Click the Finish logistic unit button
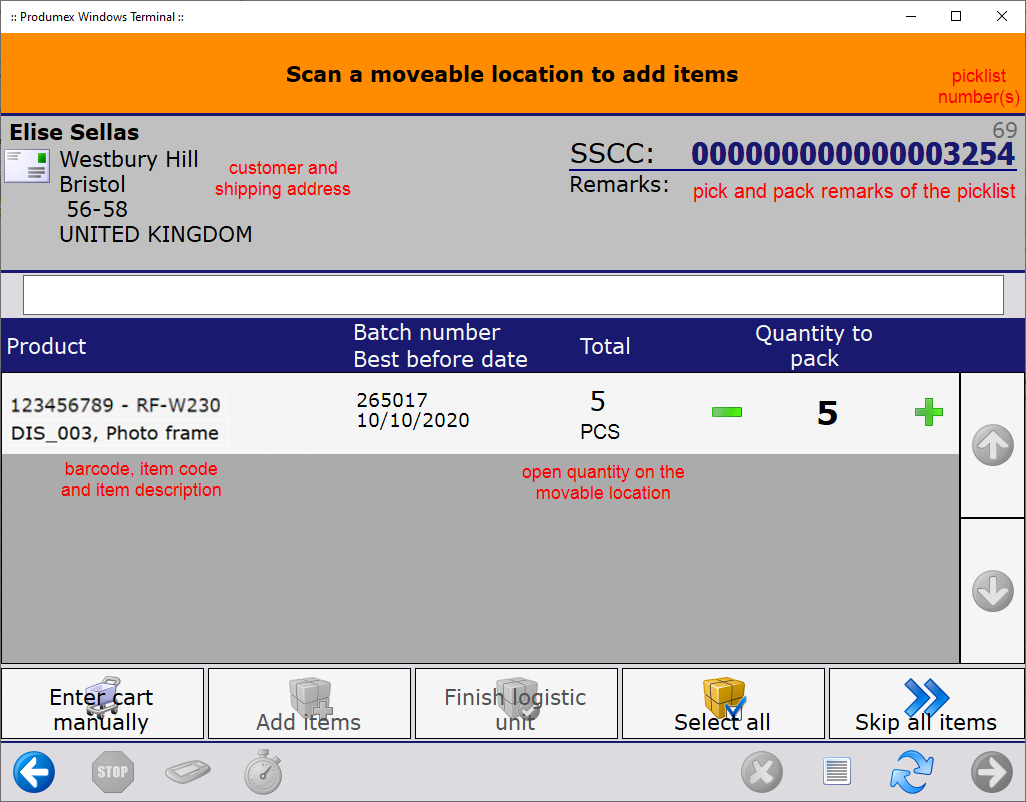The height and width of the screenshot is (802, 1026). (516, 704)
